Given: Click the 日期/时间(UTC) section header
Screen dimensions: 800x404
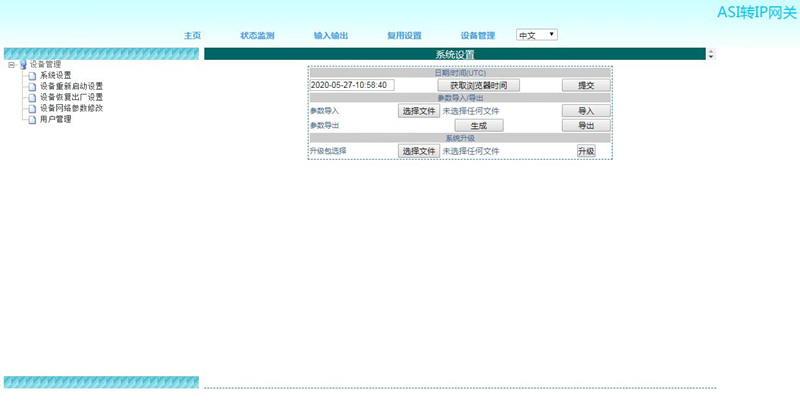Looking at the screenshot, I should [460, 73].
